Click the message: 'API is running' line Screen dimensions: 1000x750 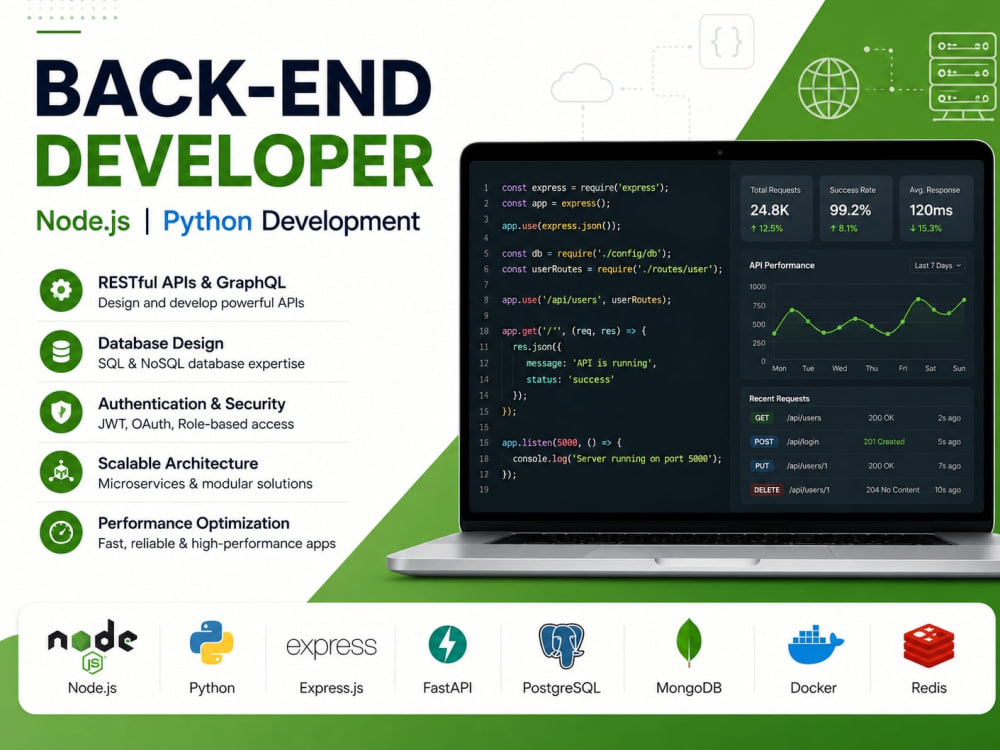(x=591, y=363)
